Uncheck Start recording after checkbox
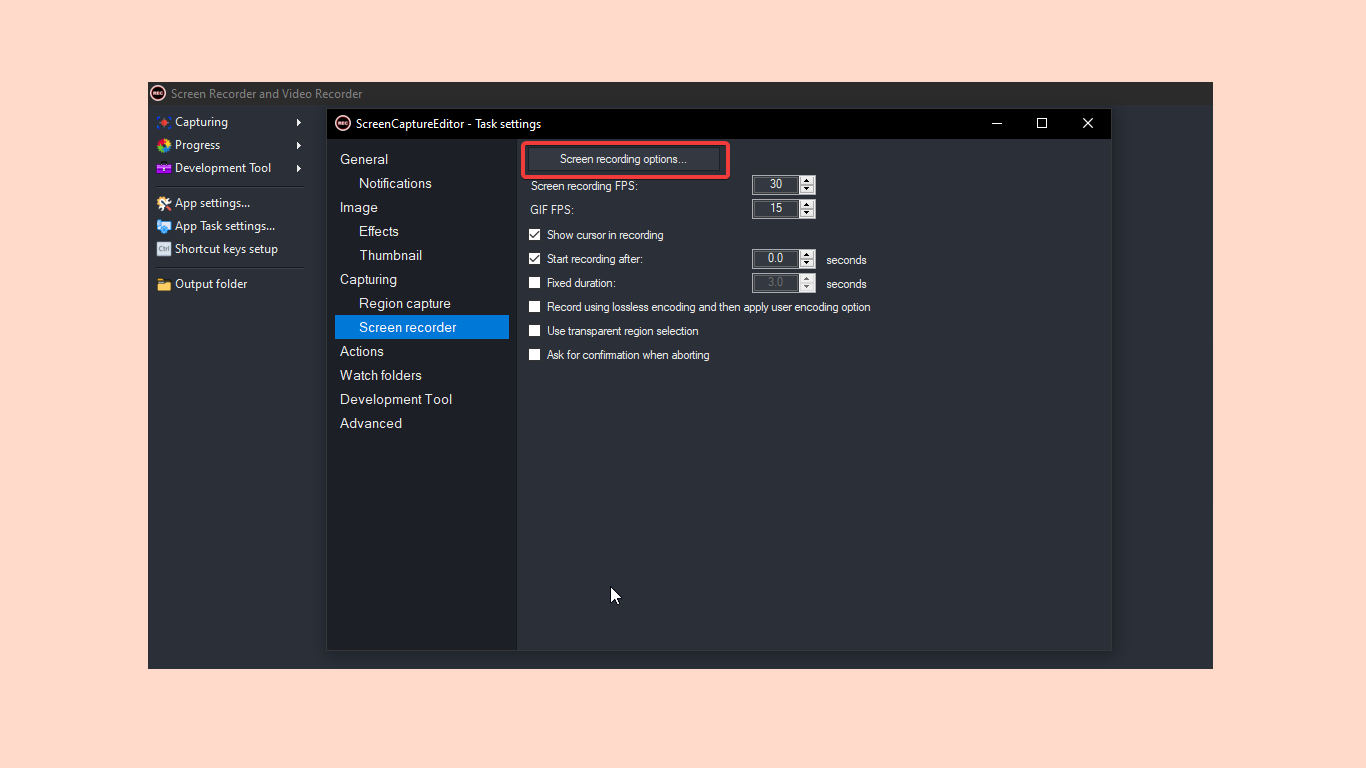Image resolution: width=1366 pixels, height=768 pixels. tap(534, 259)
